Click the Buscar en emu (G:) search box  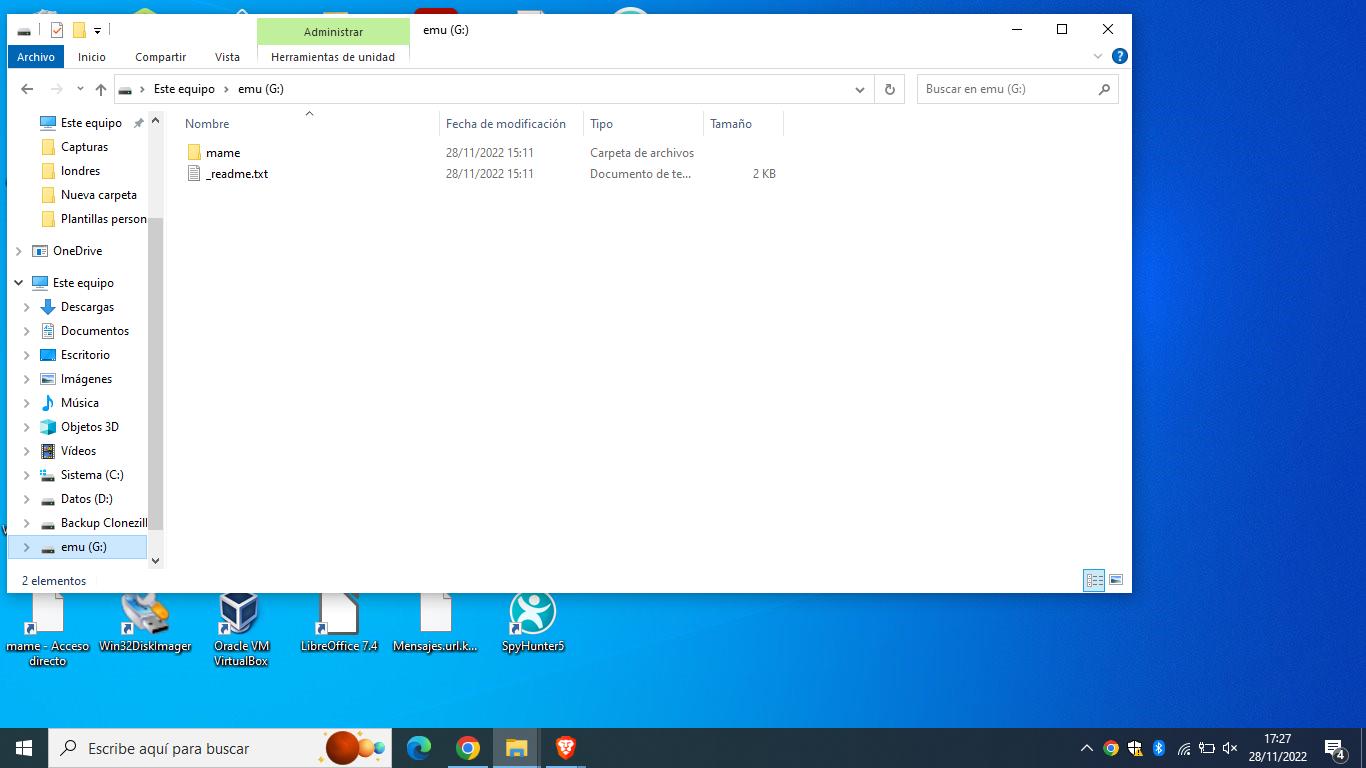tap(1006, 89)
